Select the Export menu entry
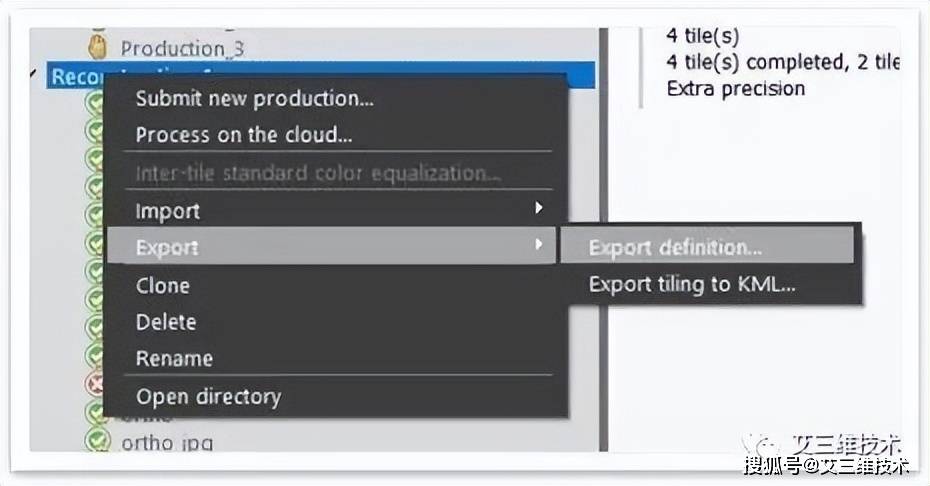The height and width of the screenshot is (486, 930). [332, 246]
